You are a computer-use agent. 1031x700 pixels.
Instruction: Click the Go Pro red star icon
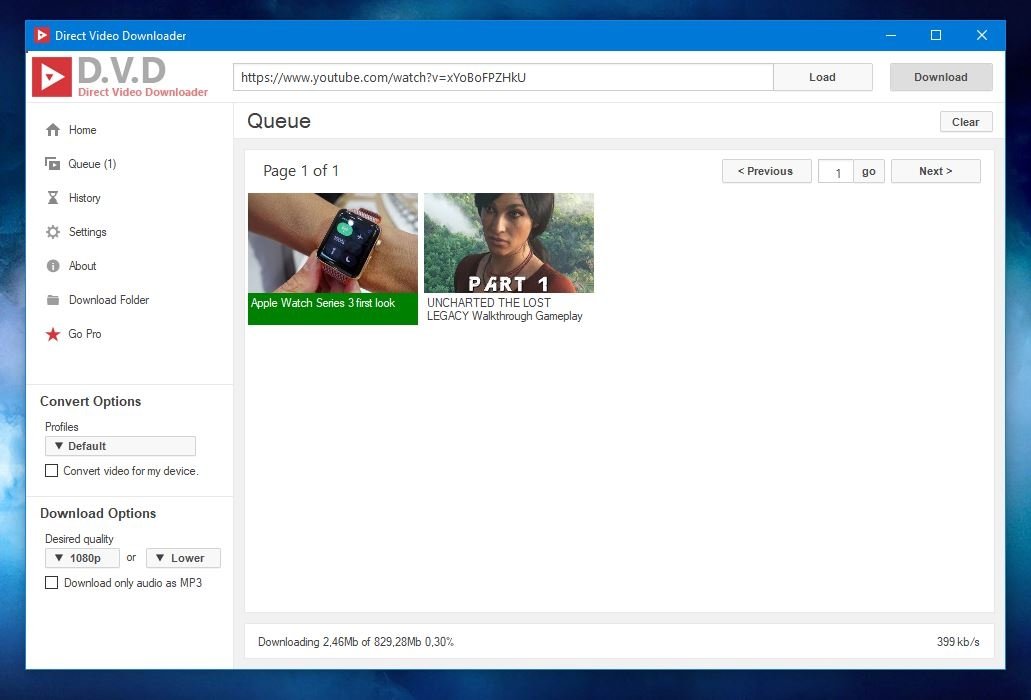[x=53, y=334]
